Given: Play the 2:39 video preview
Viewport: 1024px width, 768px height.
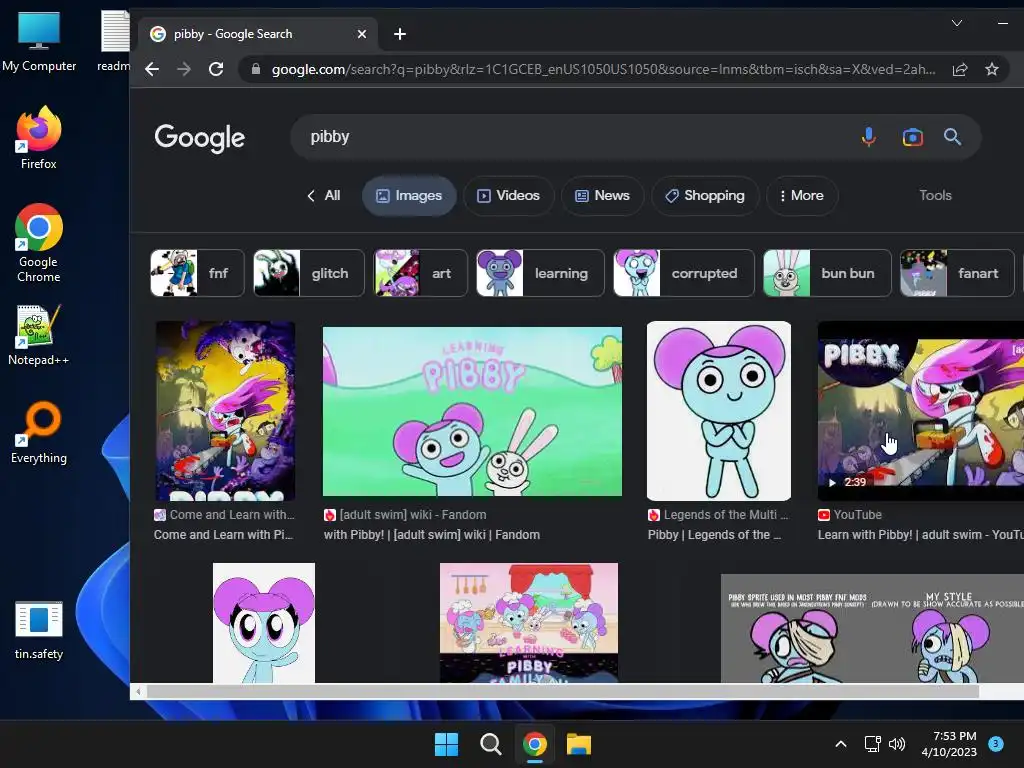Looking at the screenshot, I should pyautogui.click(x=847, y=482).
